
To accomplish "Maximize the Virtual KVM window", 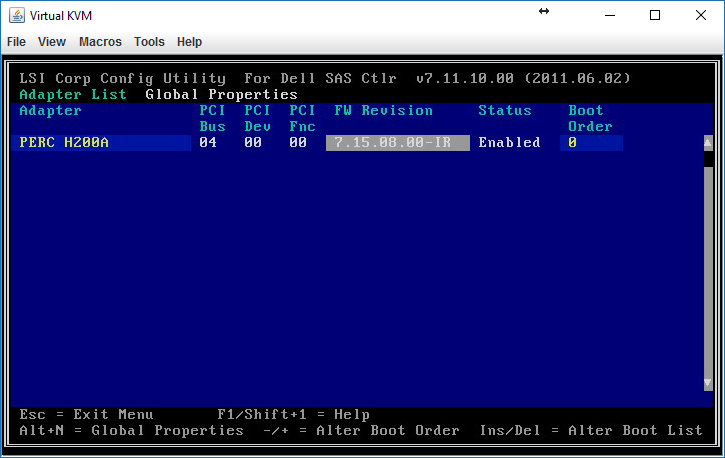I will tap(655, 15).
